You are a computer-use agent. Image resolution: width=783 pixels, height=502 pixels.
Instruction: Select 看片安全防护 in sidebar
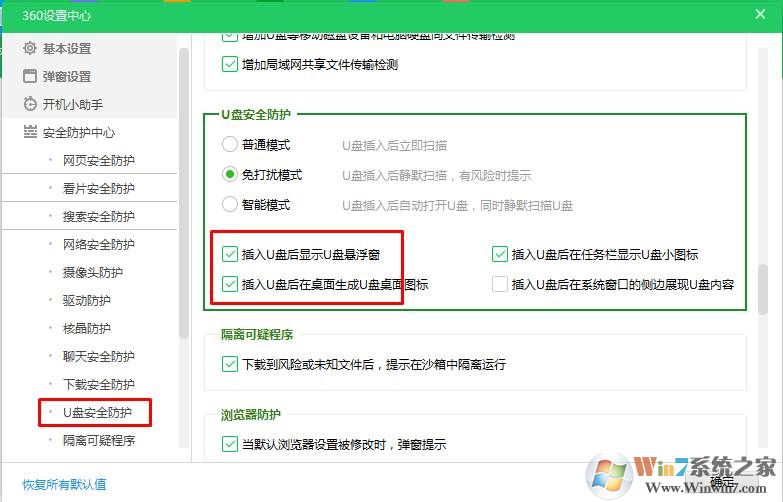[99, 188]
